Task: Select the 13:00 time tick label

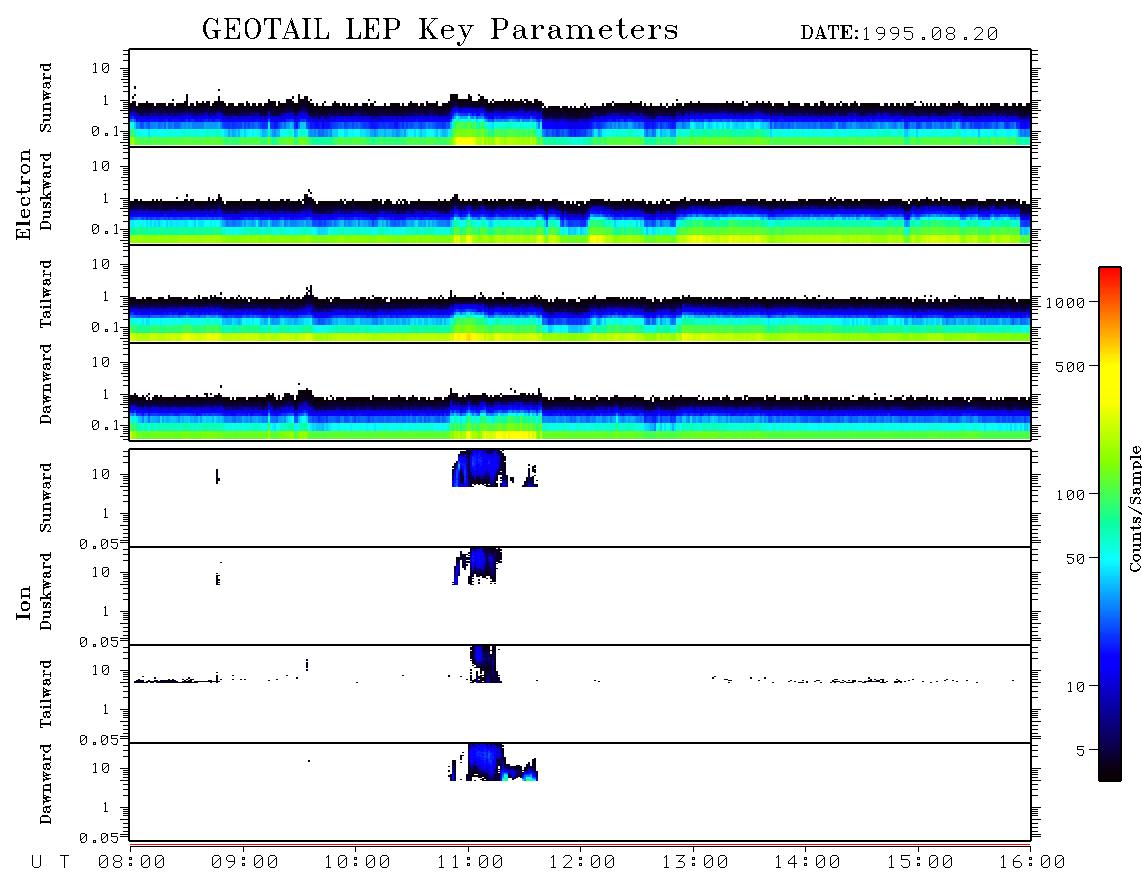Action: point(695,863)
